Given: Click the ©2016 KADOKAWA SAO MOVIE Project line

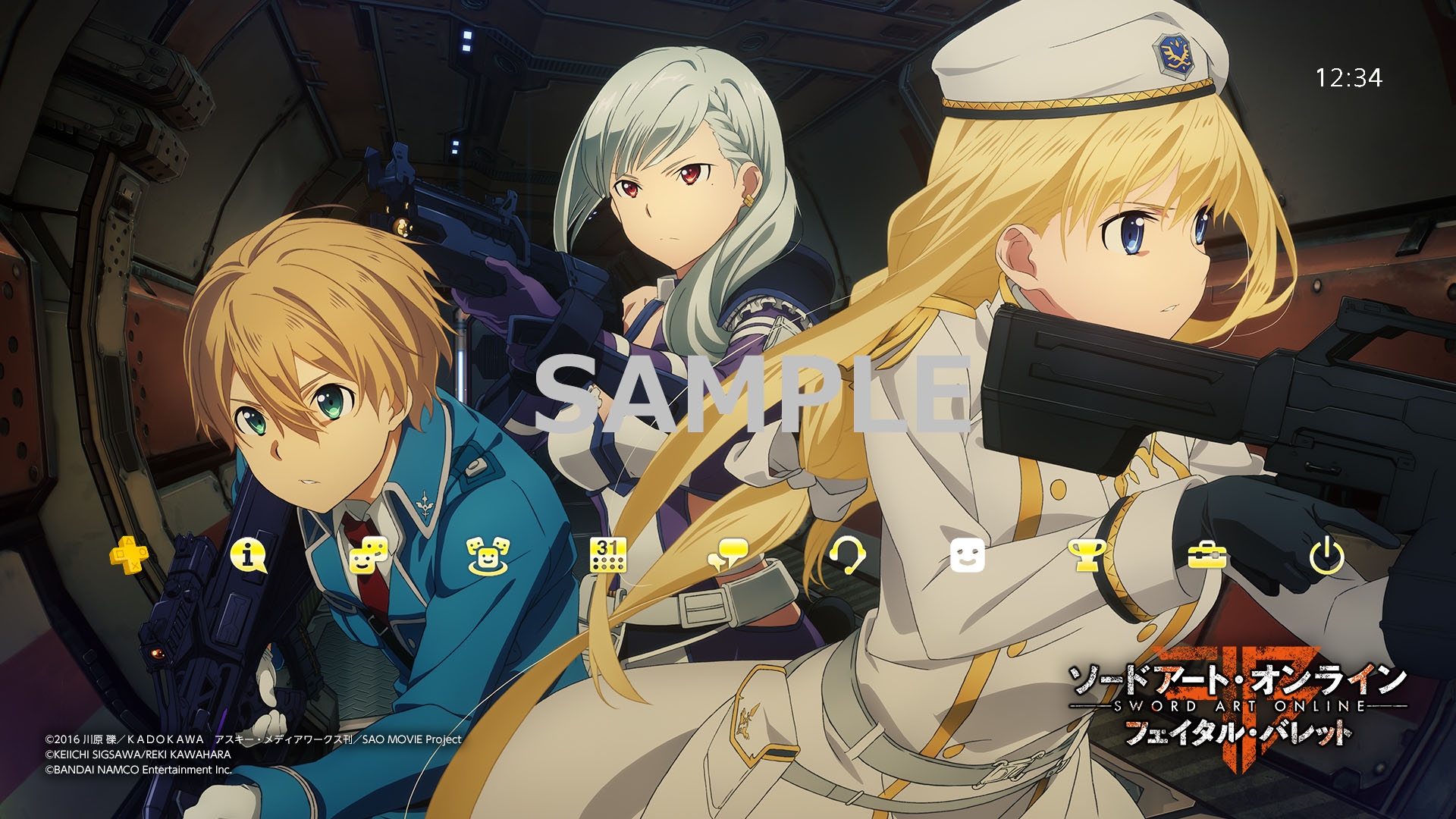Looking at the screenshot, I should (x=253, y=739).
